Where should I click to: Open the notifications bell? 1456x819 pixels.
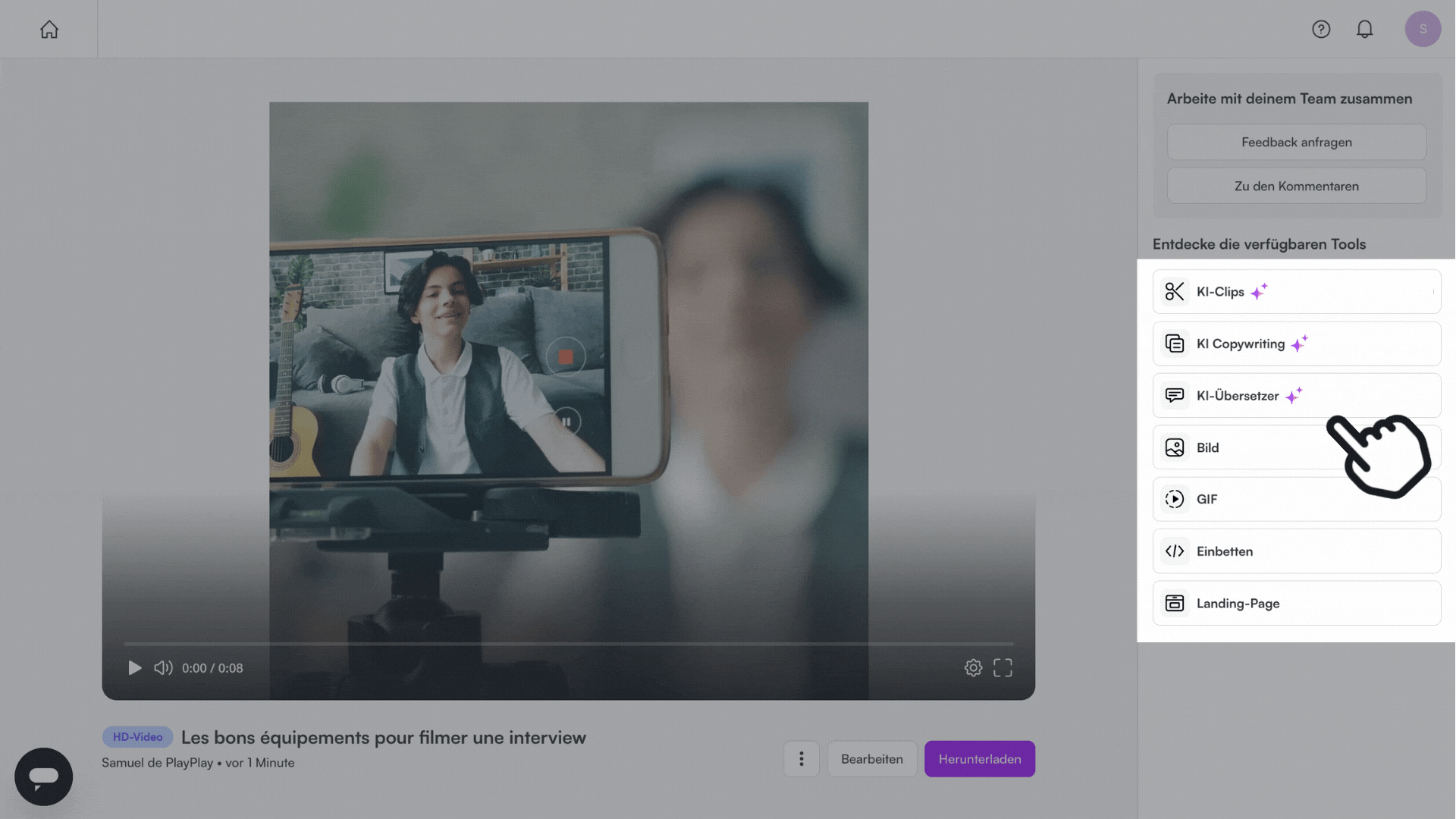pyautogui.click(x=1364, y=29)
